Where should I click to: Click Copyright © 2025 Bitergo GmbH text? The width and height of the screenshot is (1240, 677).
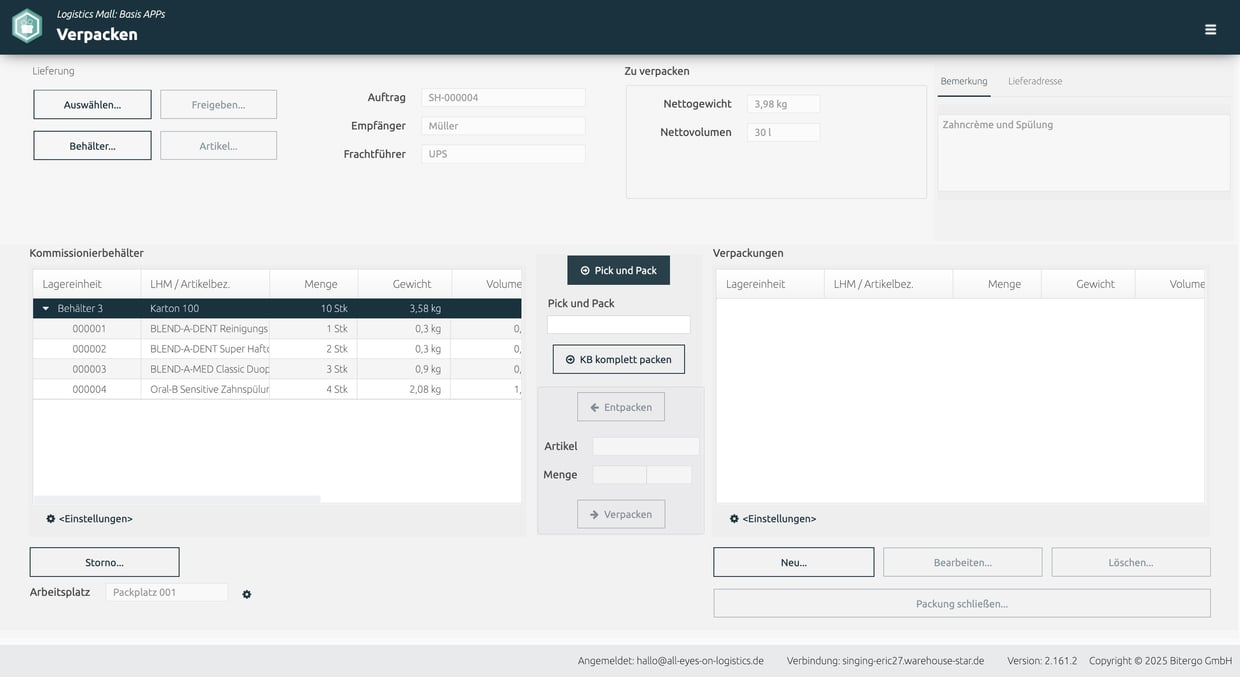1161,661
